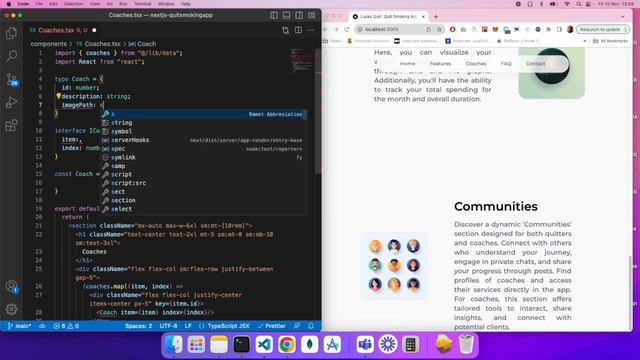
Task: Open the Accounts menu in activity bar
Action: (x=11, y=286)
